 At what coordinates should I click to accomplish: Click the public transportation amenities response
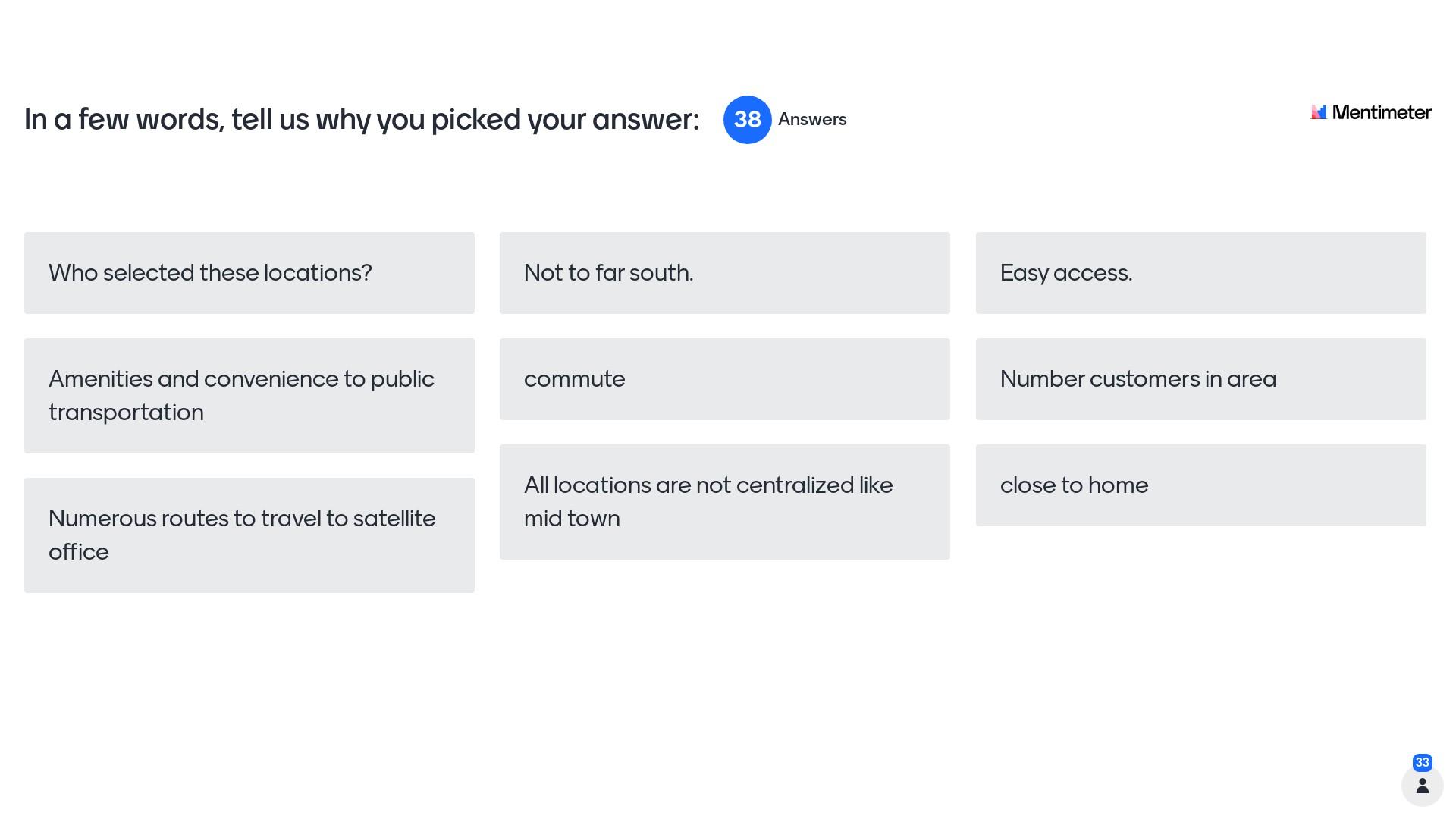[249, 395]
